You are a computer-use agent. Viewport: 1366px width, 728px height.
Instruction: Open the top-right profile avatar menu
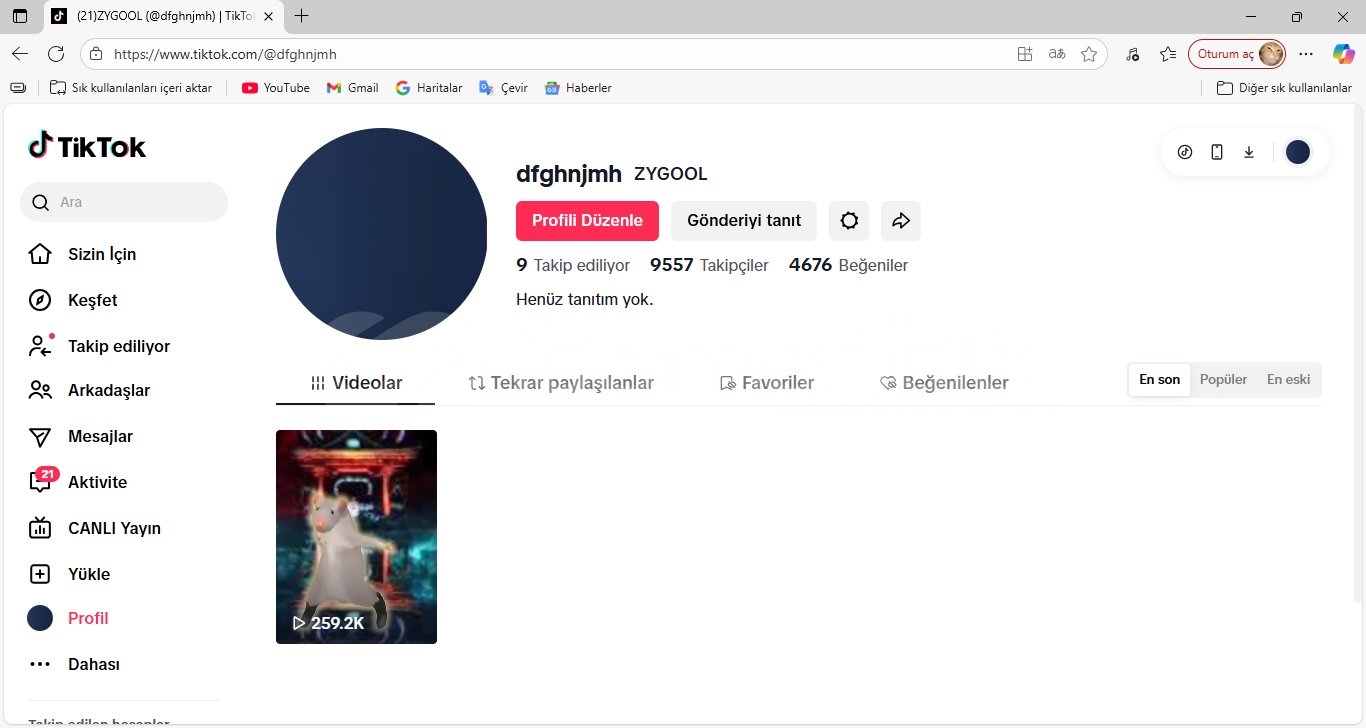(x=1298, y=152)
